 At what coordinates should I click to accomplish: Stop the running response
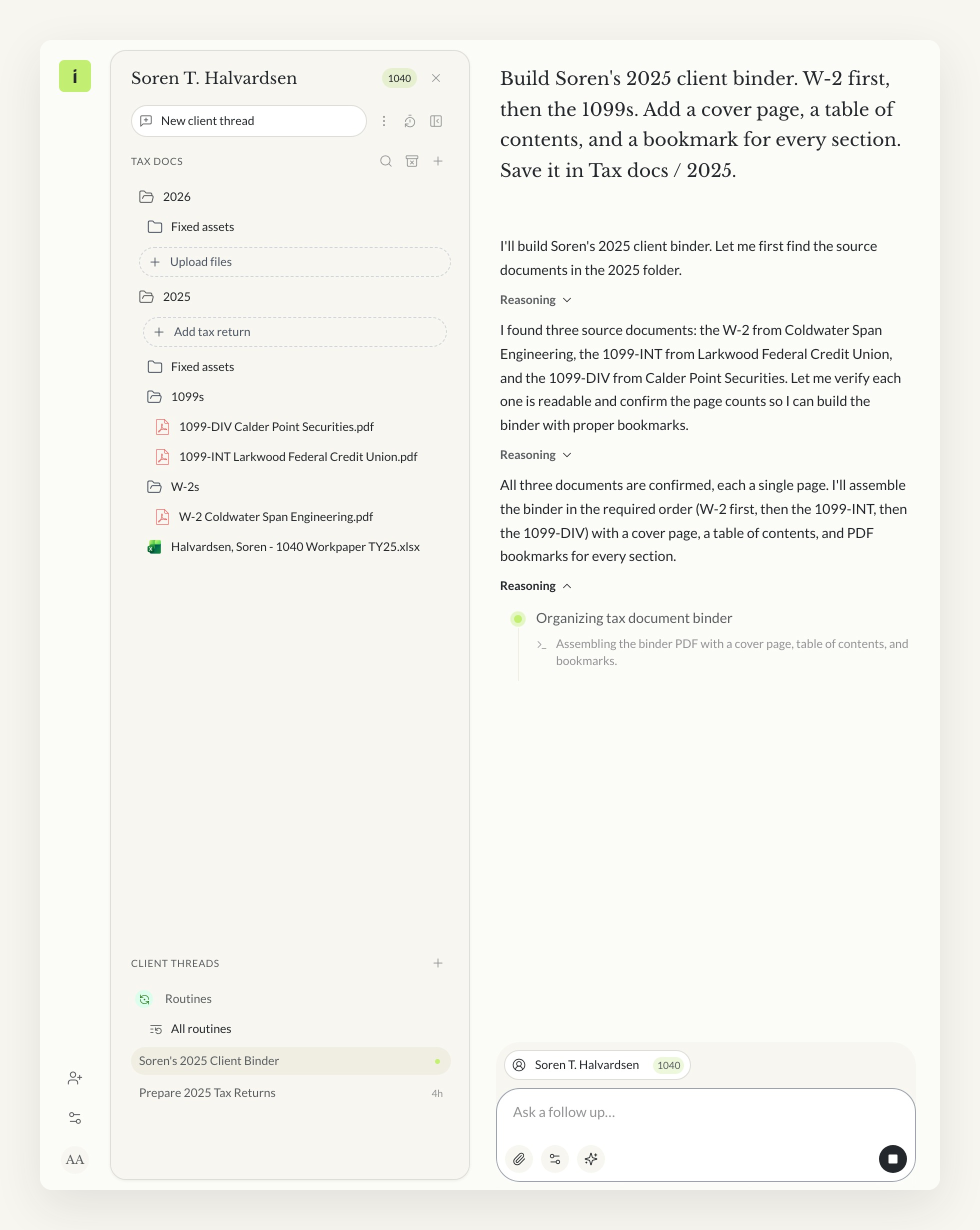click(x=892, y=1159)
